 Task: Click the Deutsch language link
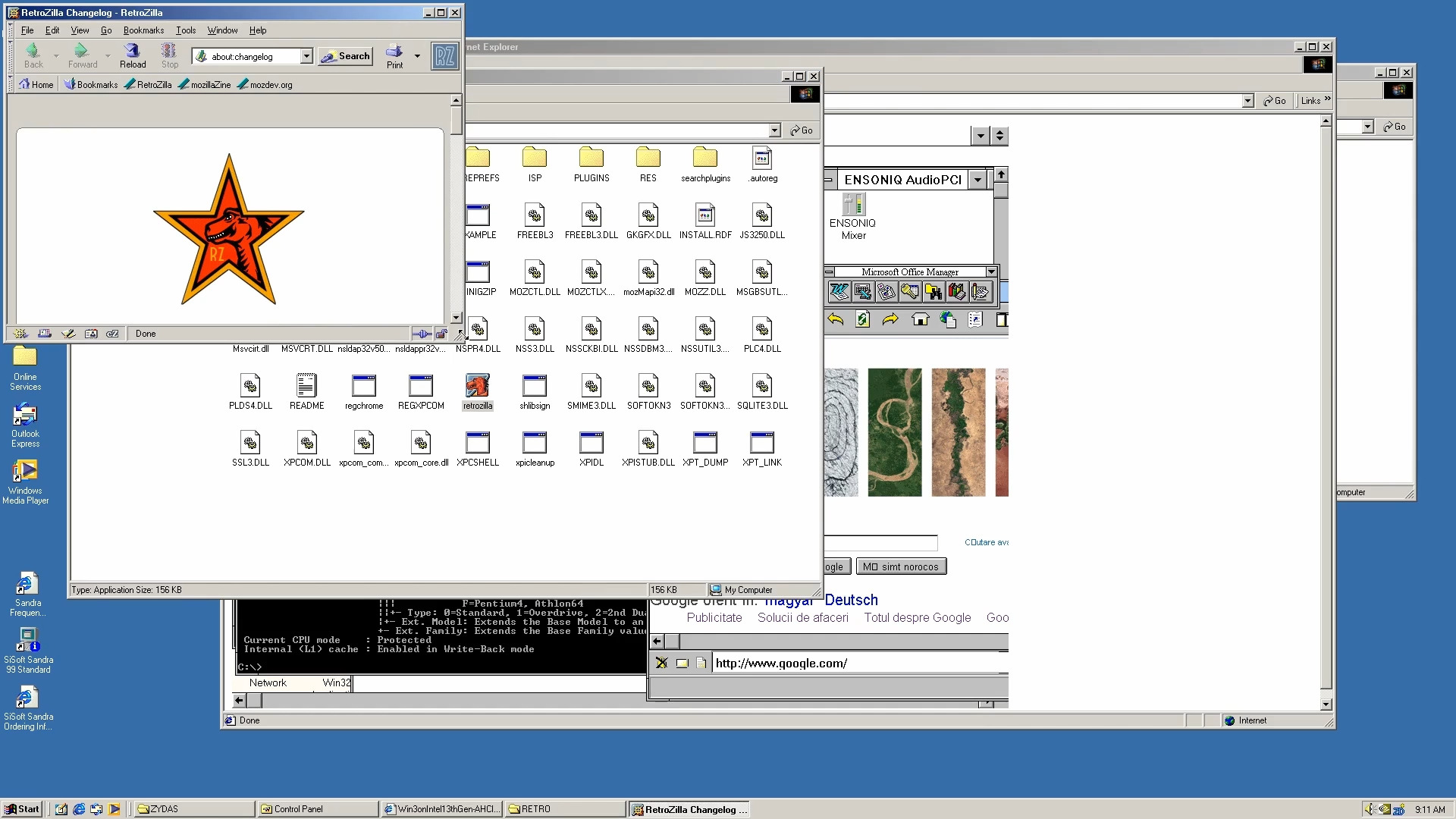(851, 600)
